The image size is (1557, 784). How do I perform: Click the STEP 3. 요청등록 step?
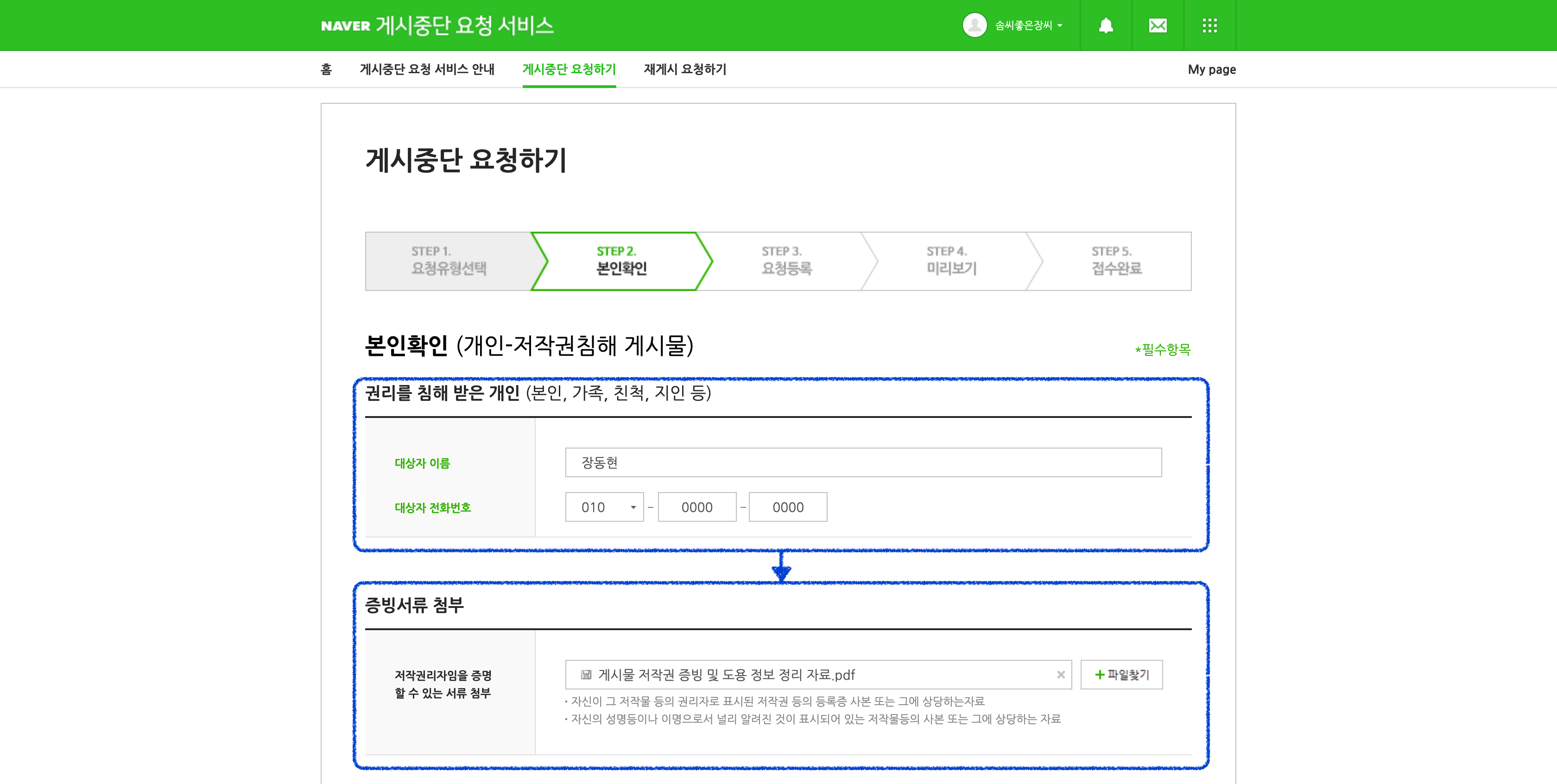(786, 260)
